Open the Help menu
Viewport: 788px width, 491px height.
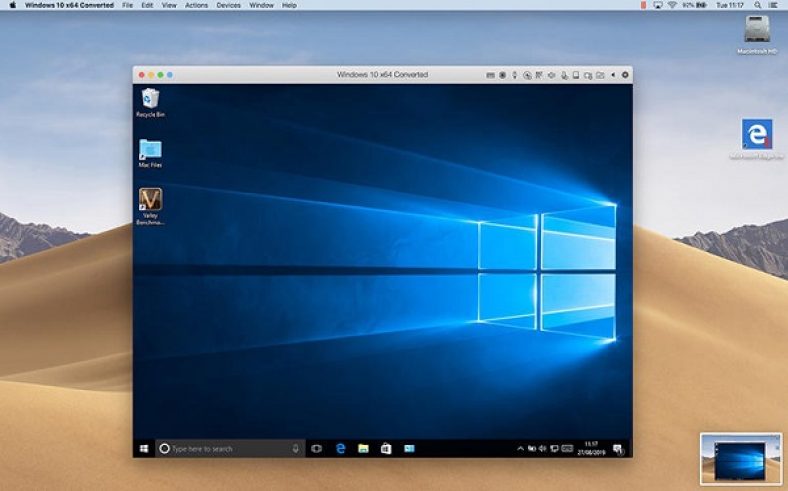(289, 5)
